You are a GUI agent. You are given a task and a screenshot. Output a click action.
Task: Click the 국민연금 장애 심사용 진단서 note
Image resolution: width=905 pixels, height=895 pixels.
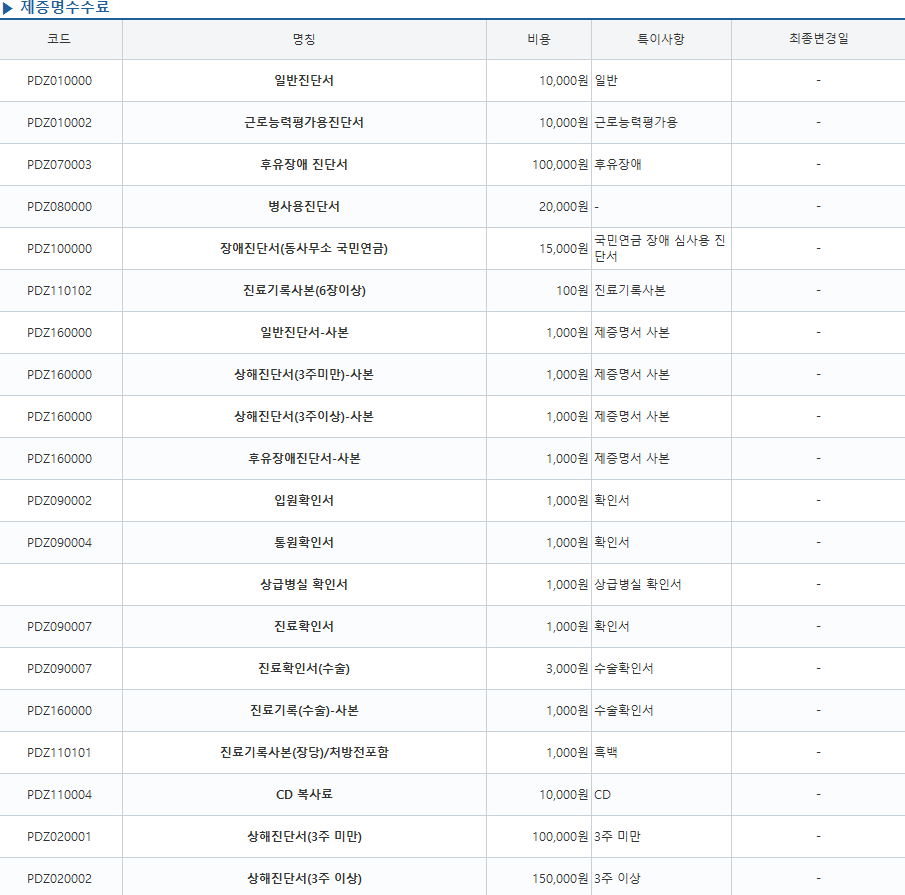[660, 248]
